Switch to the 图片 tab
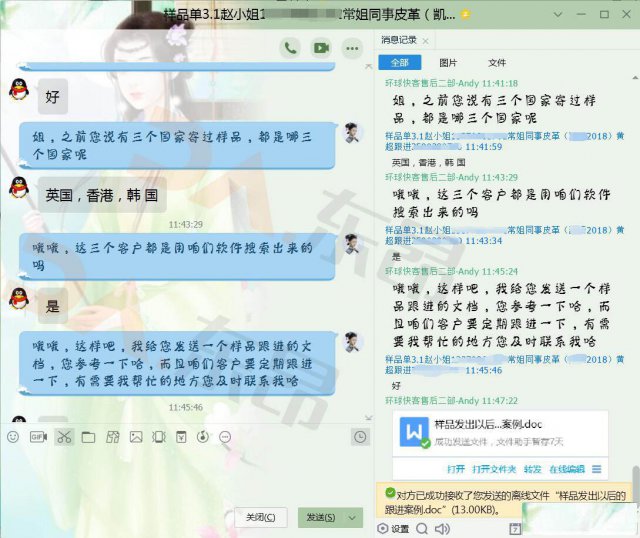 pyautogui.click(x=448, y=62)
